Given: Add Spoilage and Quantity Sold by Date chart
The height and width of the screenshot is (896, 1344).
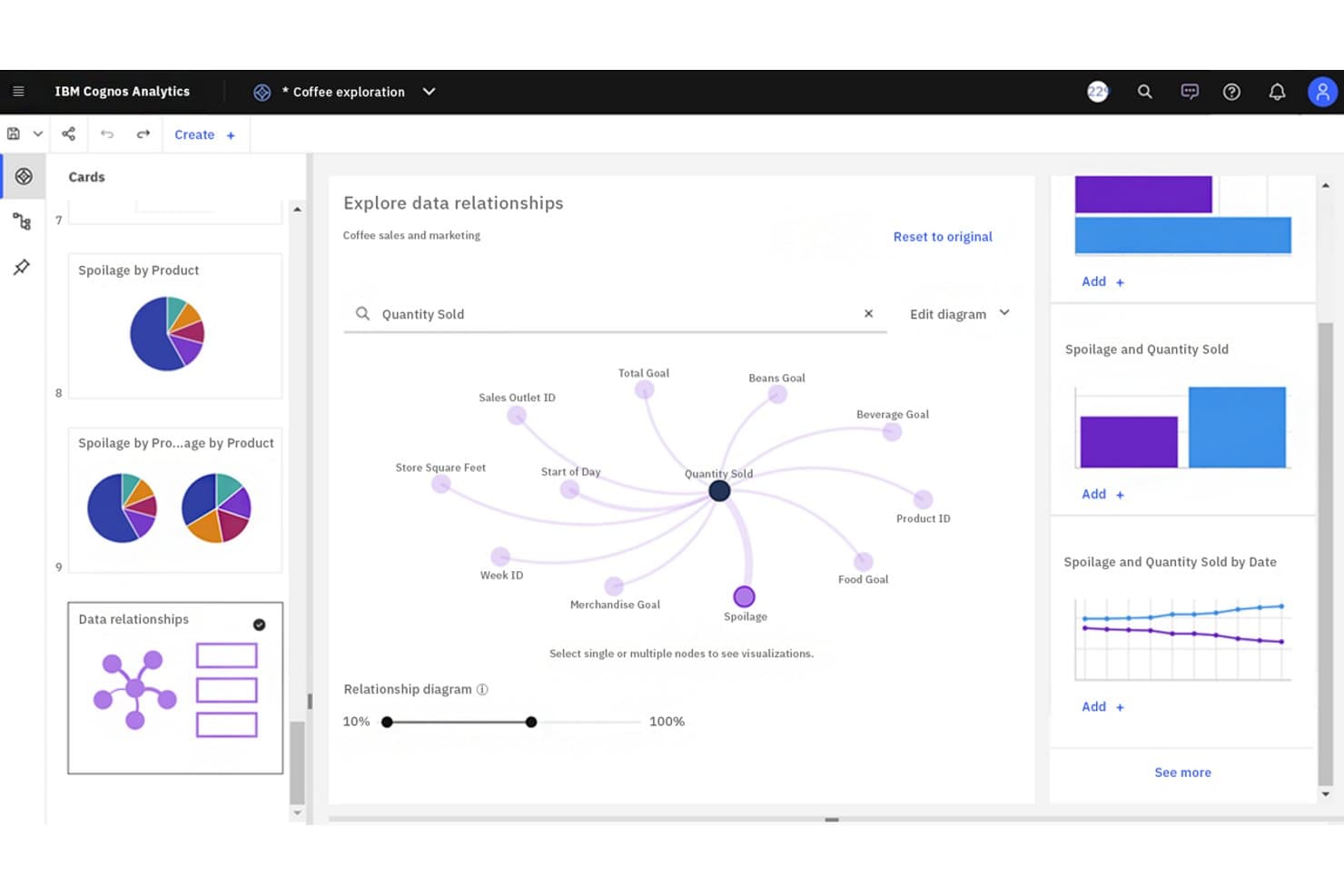Looking at the screenshot, I should (x=1102, y=706).
